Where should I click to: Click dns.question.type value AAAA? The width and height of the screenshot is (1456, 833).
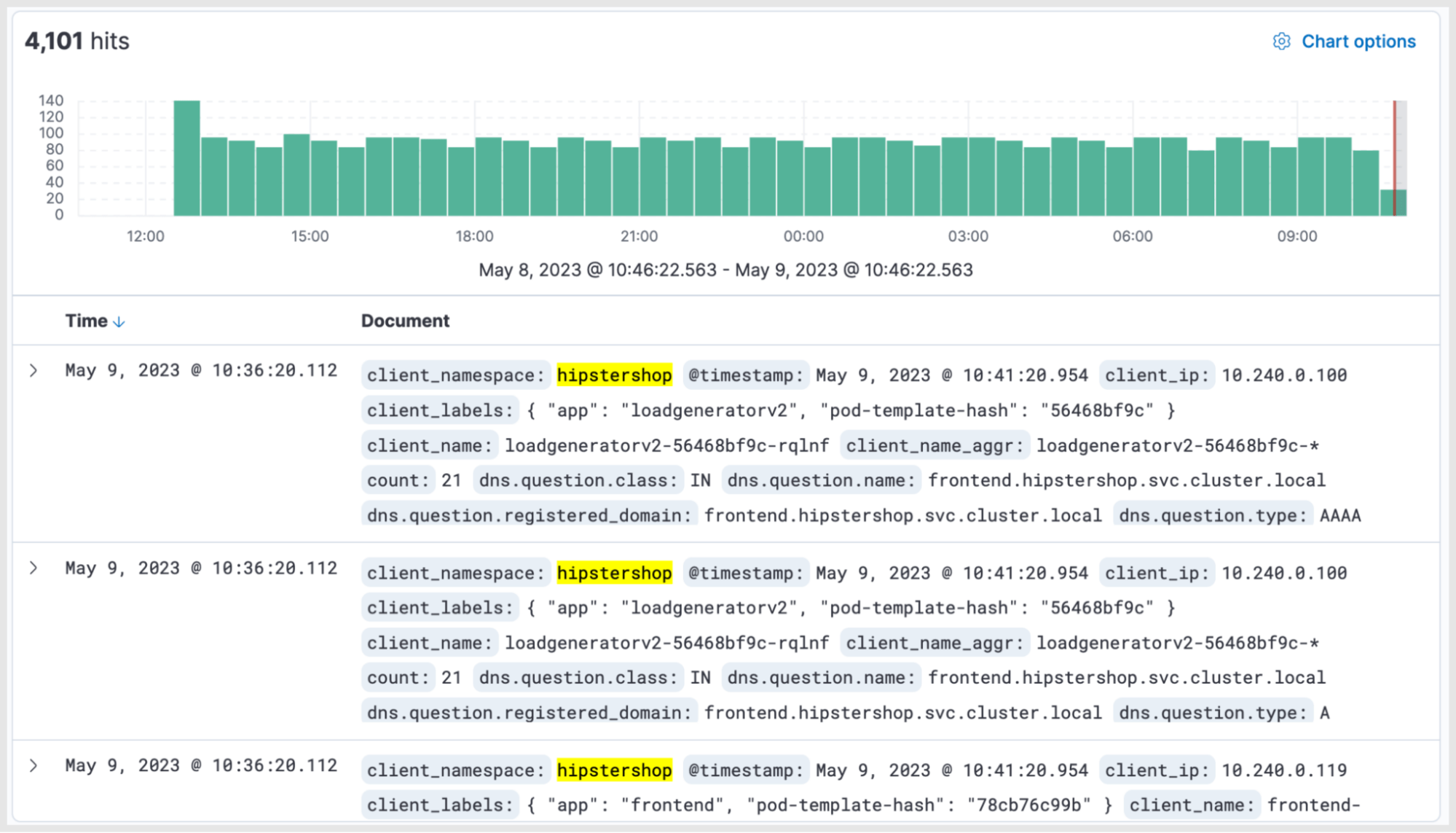tap(1340, 516)
